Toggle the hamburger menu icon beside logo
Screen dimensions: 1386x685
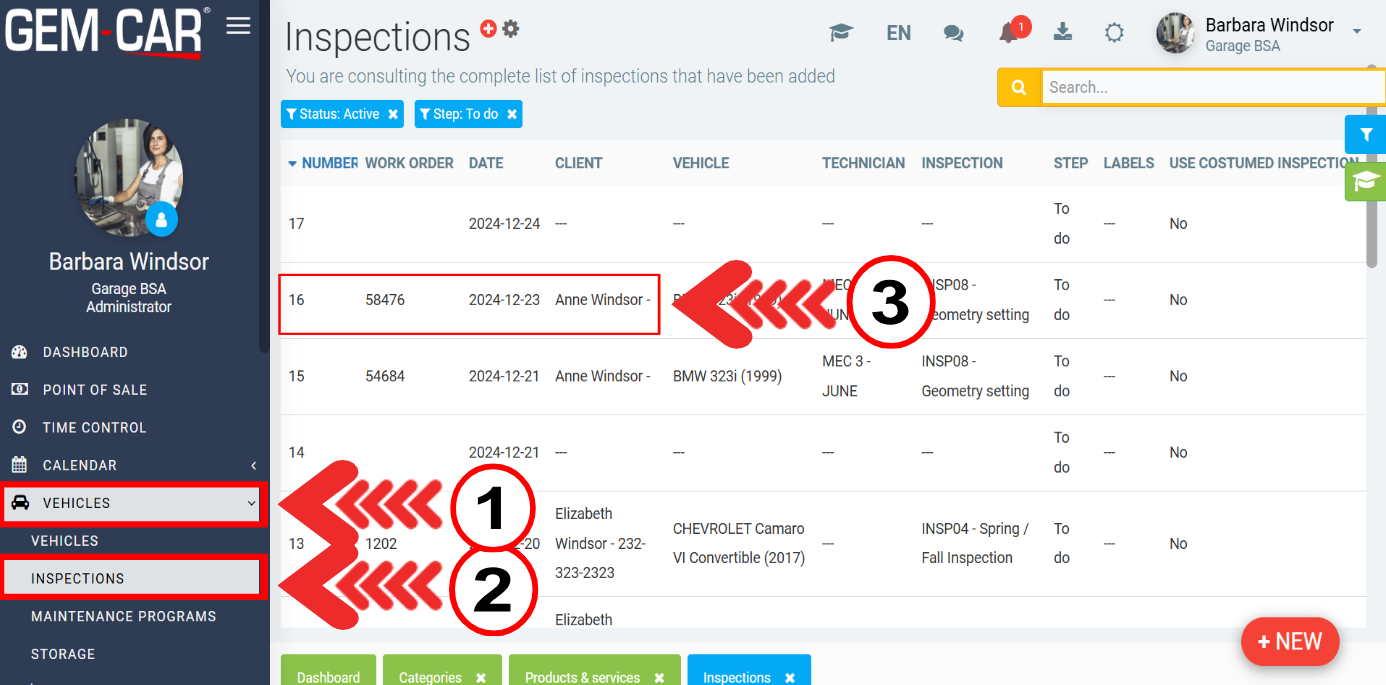(238, 26)
